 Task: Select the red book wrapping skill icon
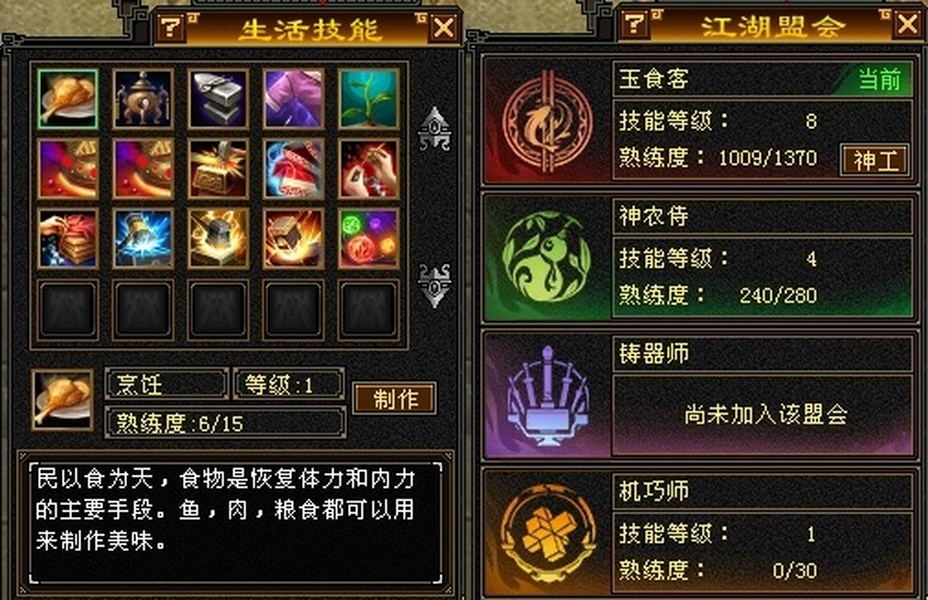pos(67,238)
